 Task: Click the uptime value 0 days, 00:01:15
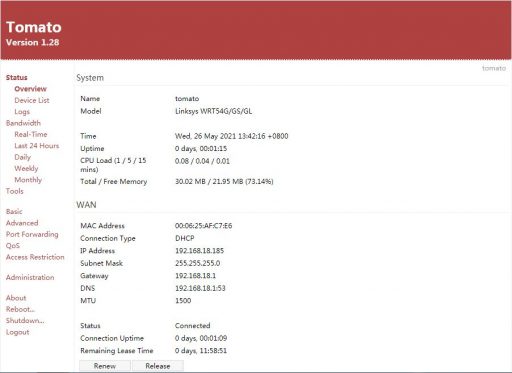click(x=201, y=149)
